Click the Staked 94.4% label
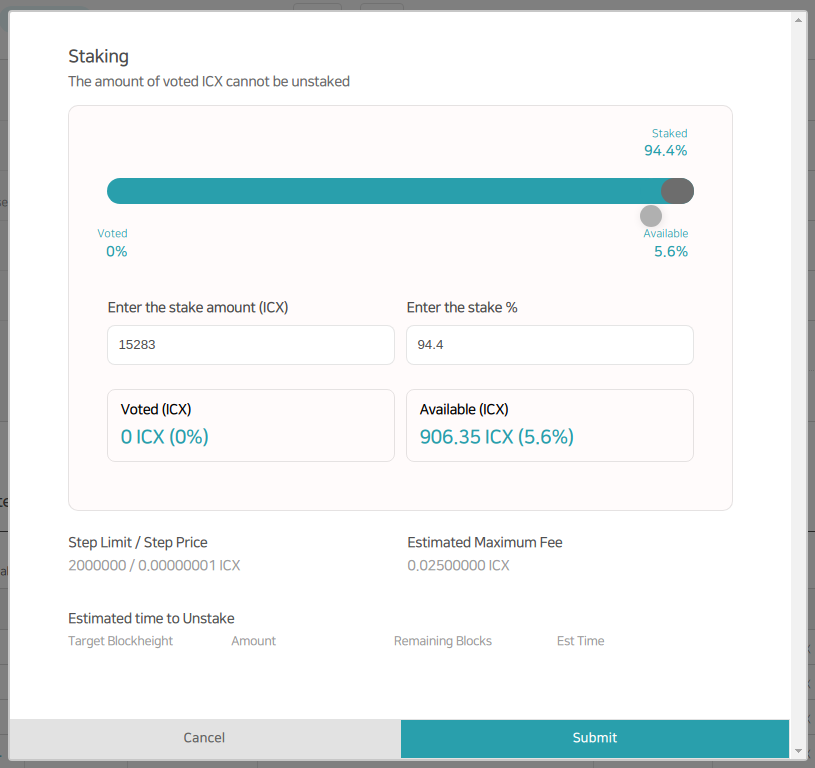 tap(667, 143)
